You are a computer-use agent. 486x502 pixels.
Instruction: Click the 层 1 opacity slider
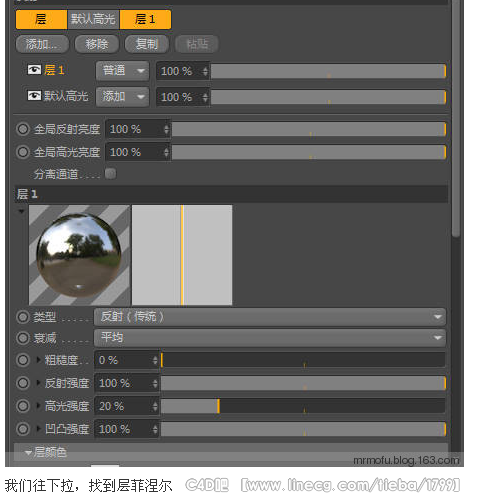point(328,71)
